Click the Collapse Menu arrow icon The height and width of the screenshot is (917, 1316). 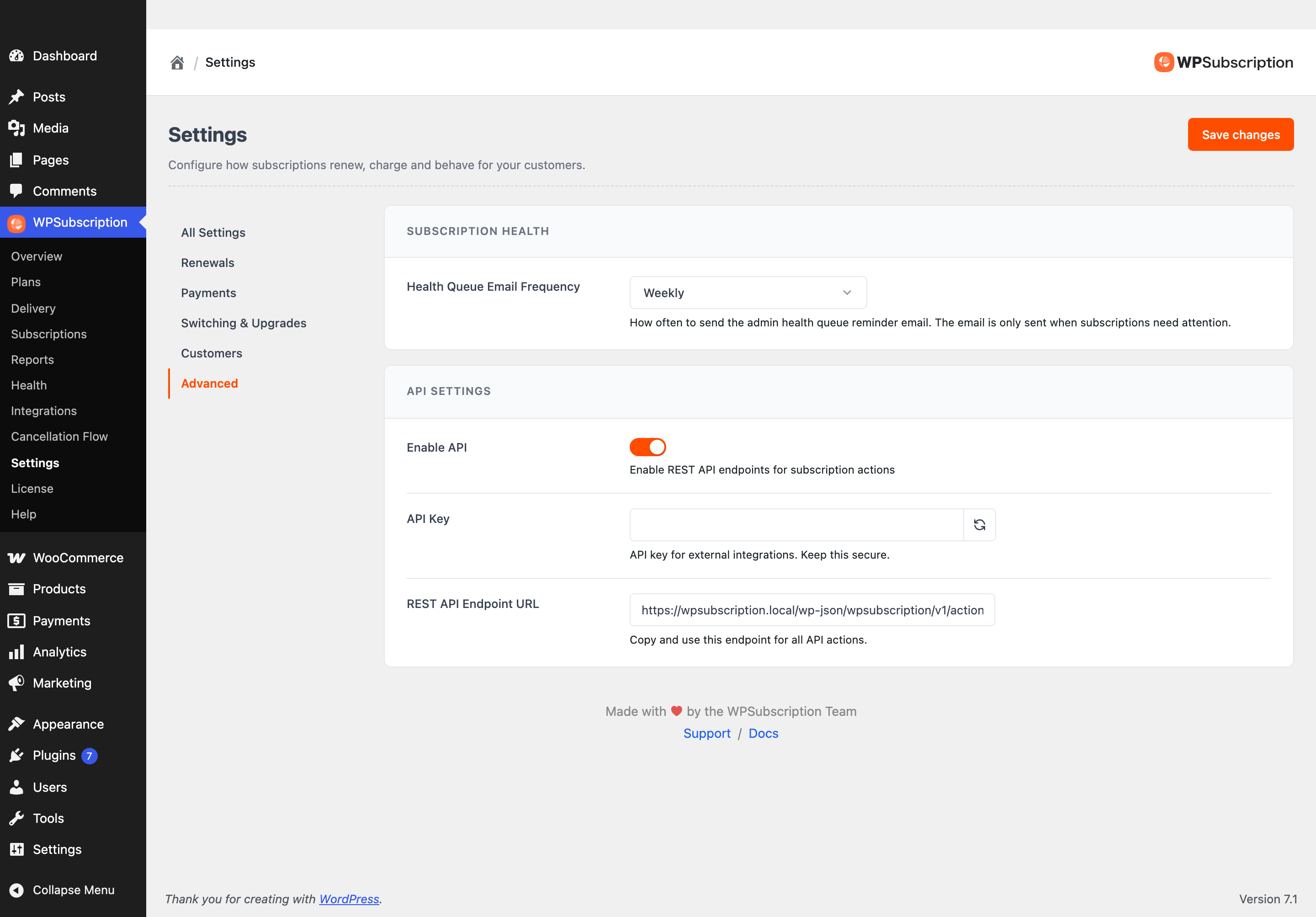16,890
